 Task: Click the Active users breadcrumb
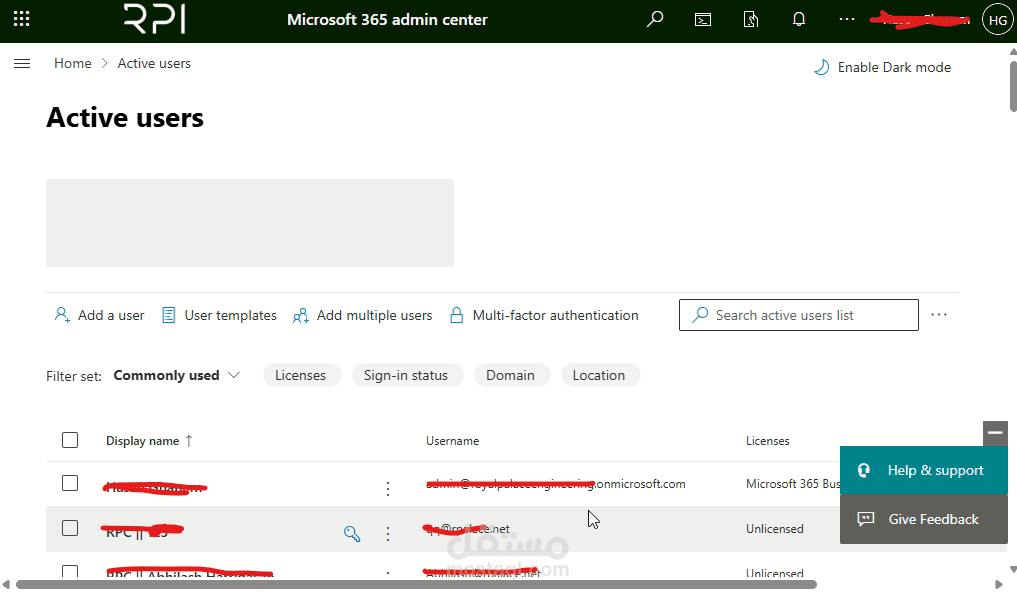point(154,64)
